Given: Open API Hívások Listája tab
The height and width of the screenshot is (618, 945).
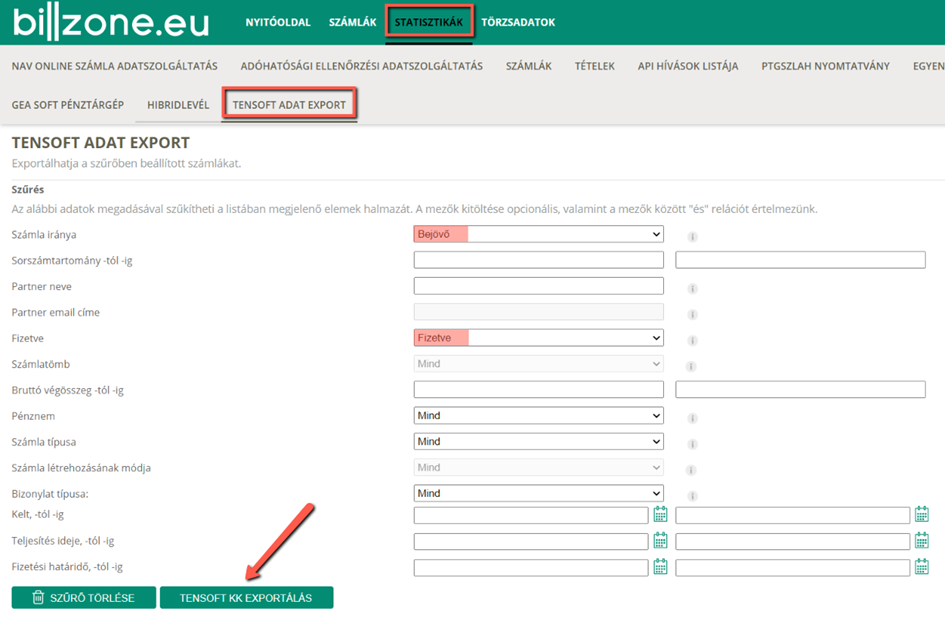Looking at the screenshot, I should tap(688, 66).
